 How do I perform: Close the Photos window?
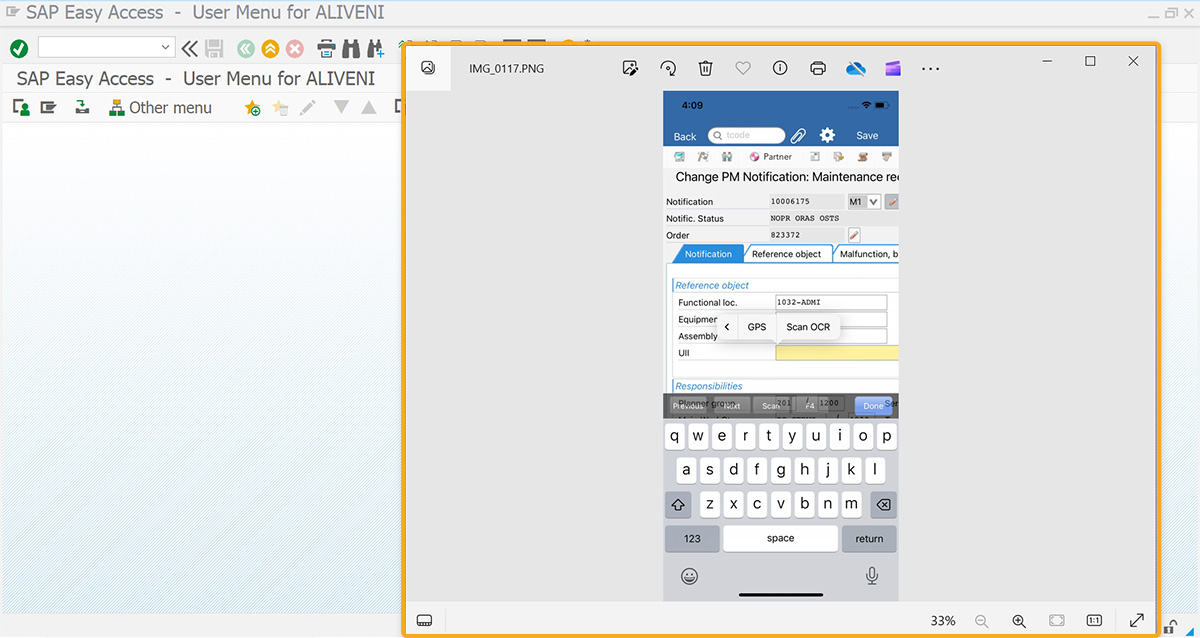[1133, 61]
